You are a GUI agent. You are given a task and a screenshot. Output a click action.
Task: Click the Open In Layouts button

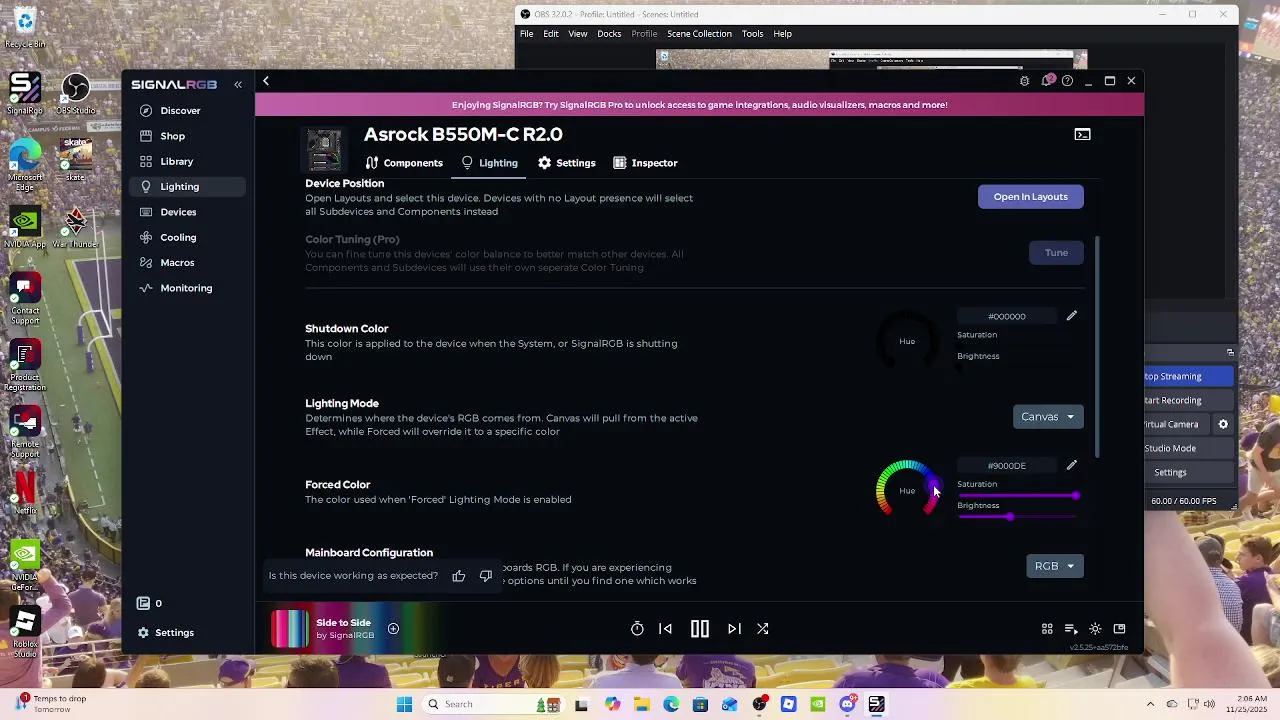1030,197
